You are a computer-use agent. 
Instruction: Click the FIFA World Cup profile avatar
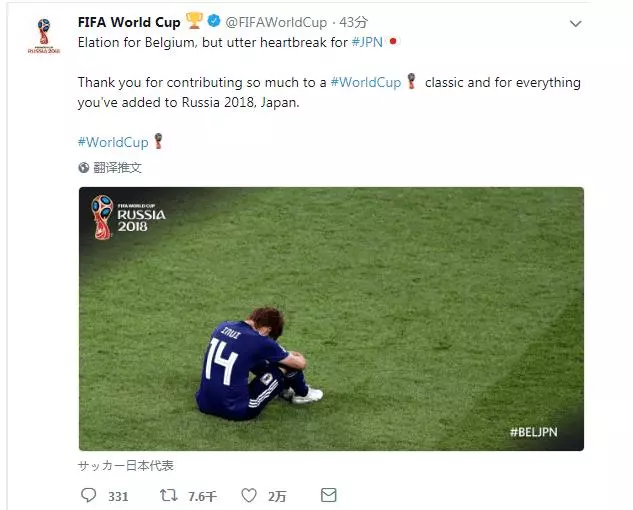(44, 36)
